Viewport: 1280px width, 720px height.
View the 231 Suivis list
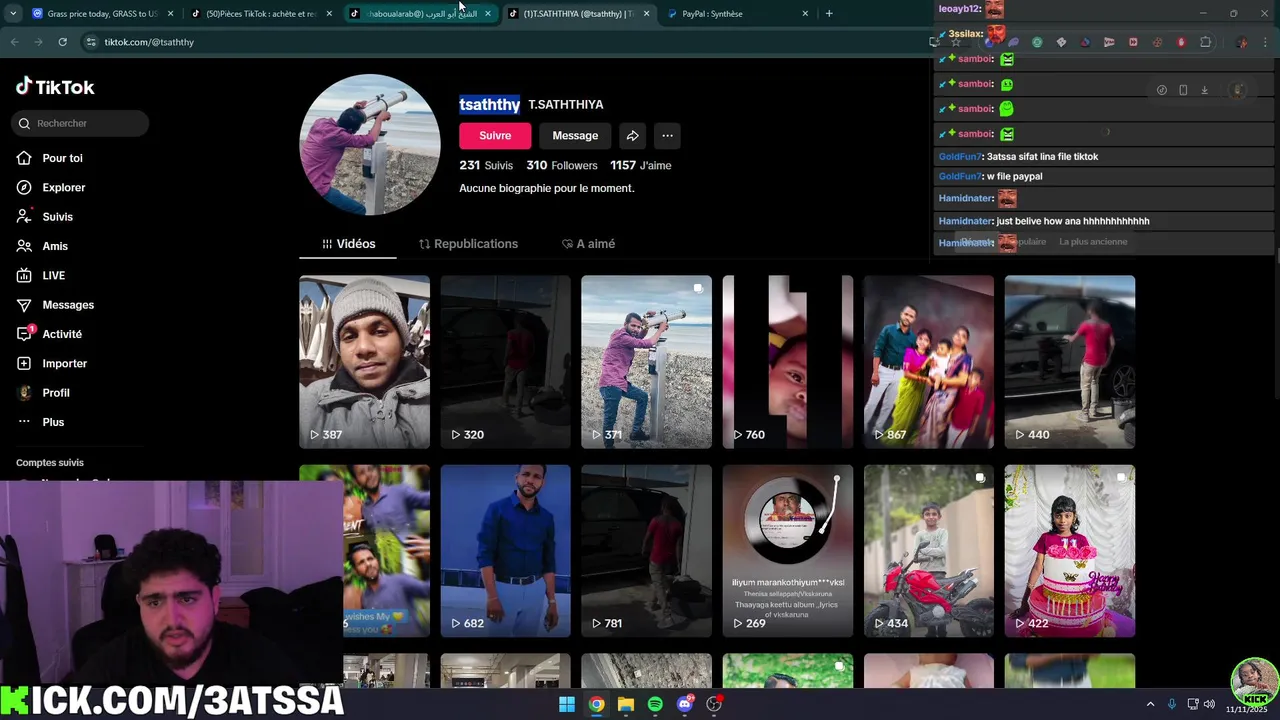coord(486,165)
